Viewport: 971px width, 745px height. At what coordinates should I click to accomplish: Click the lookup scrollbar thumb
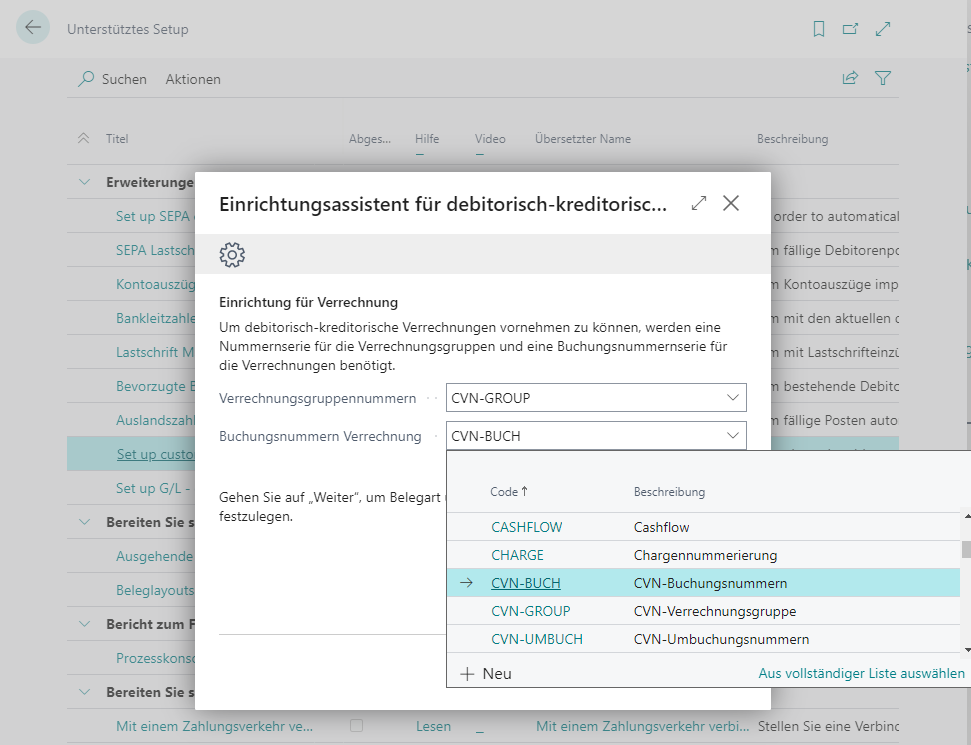click(966, 549)
